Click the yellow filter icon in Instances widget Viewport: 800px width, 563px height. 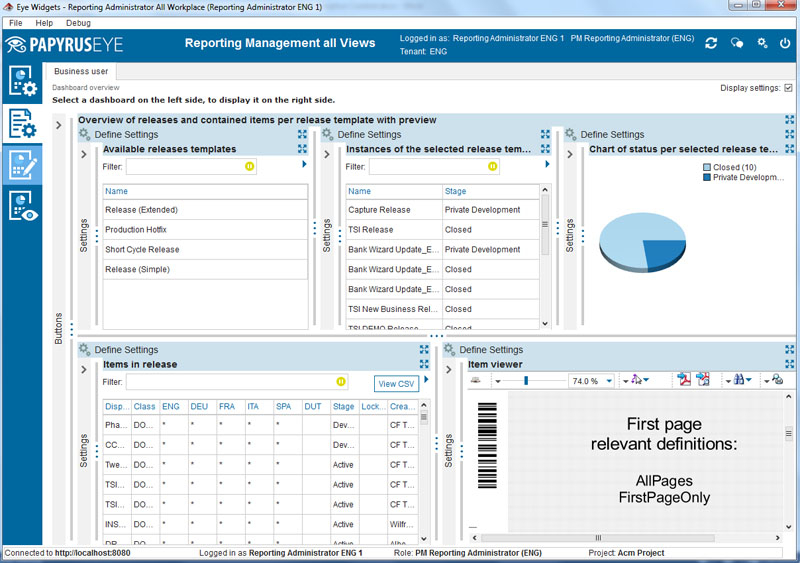[492, 166]
